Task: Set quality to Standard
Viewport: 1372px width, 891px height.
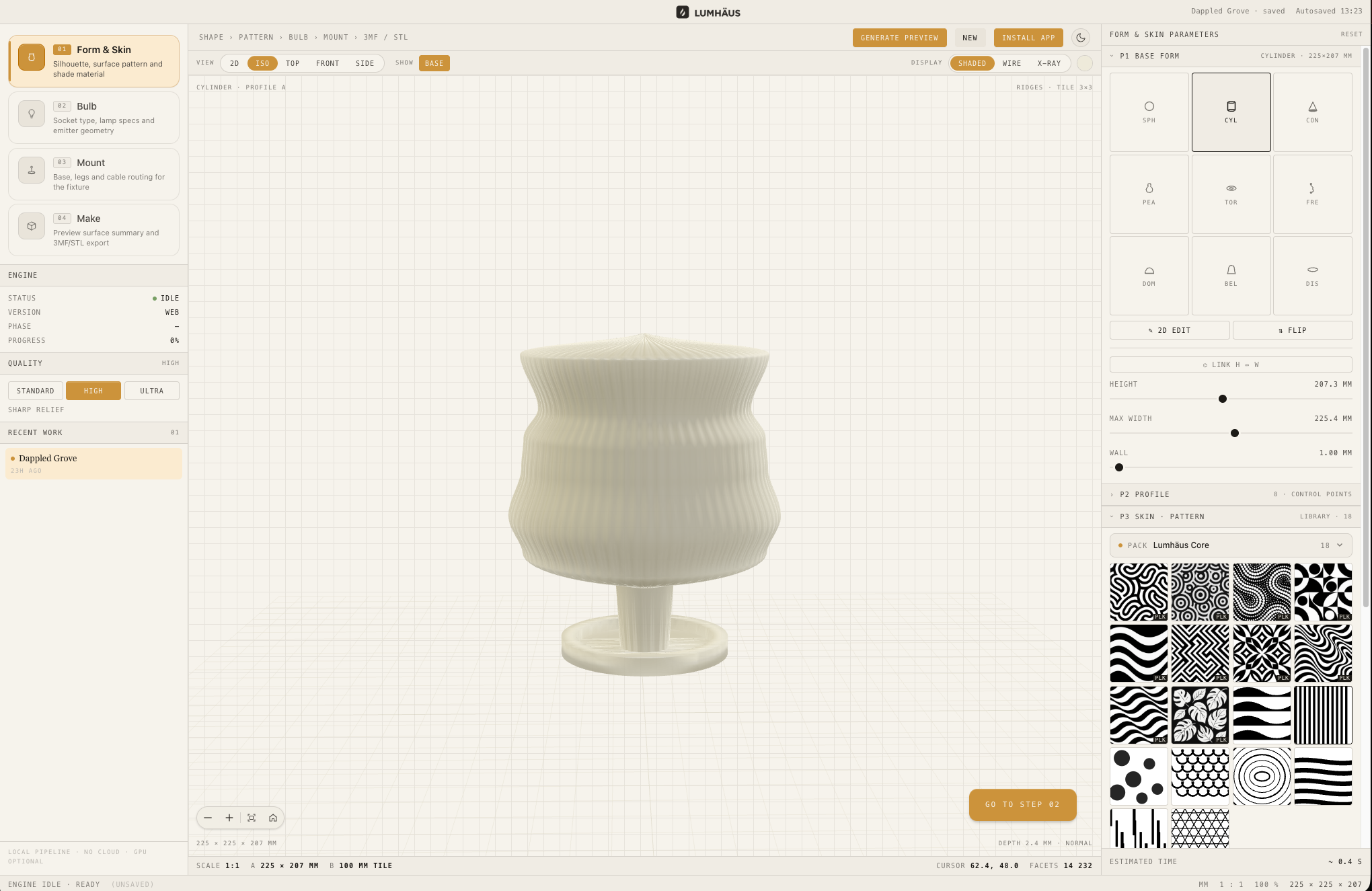Action: click(36, 391)
